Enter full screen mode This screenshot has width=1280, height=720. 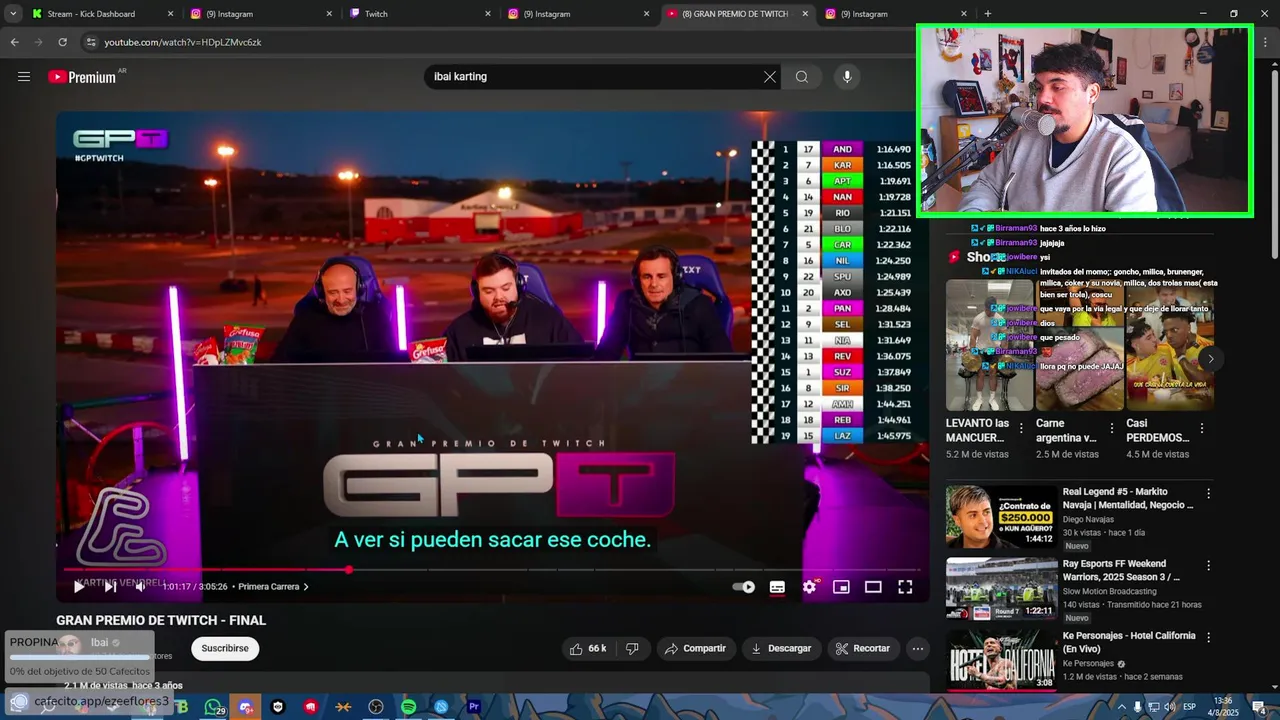pyautogui.click(x=905, y=587)
